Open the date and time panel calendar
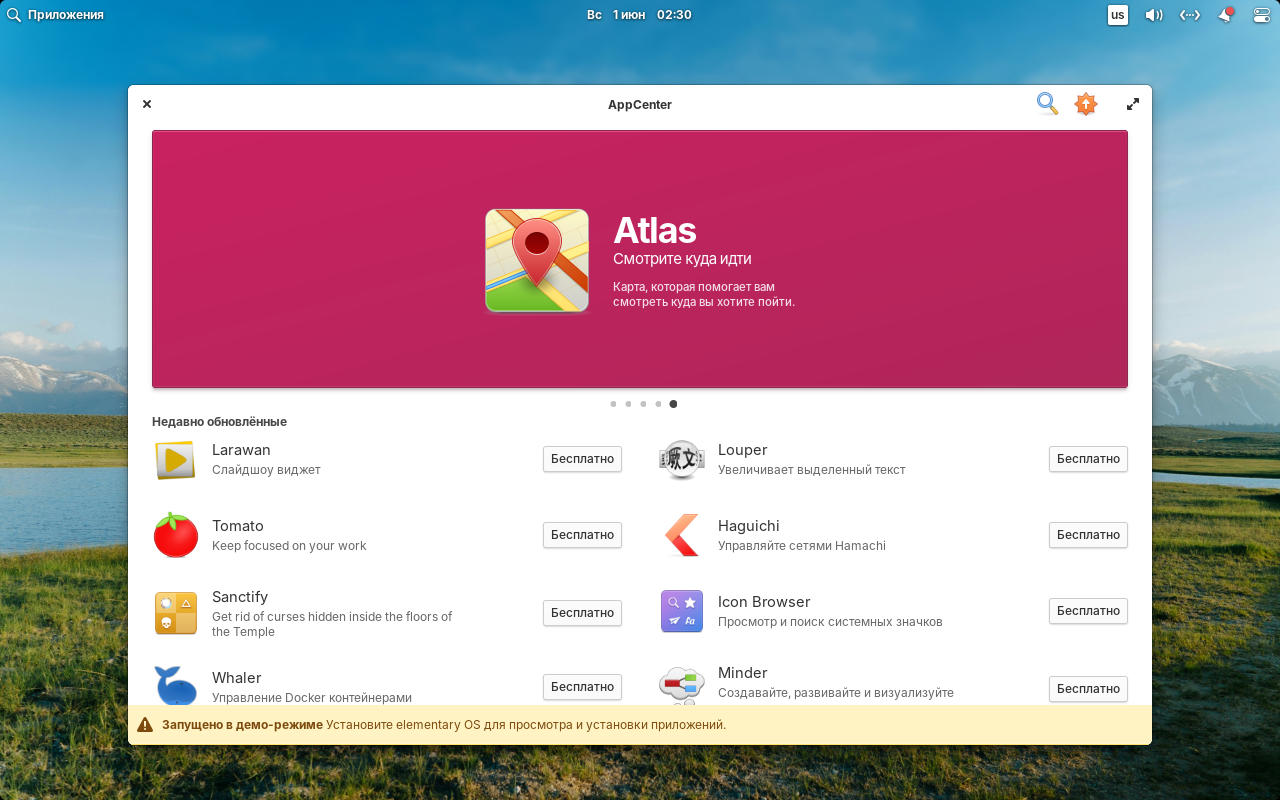The image size is (1280, 800). coord(639,15)
